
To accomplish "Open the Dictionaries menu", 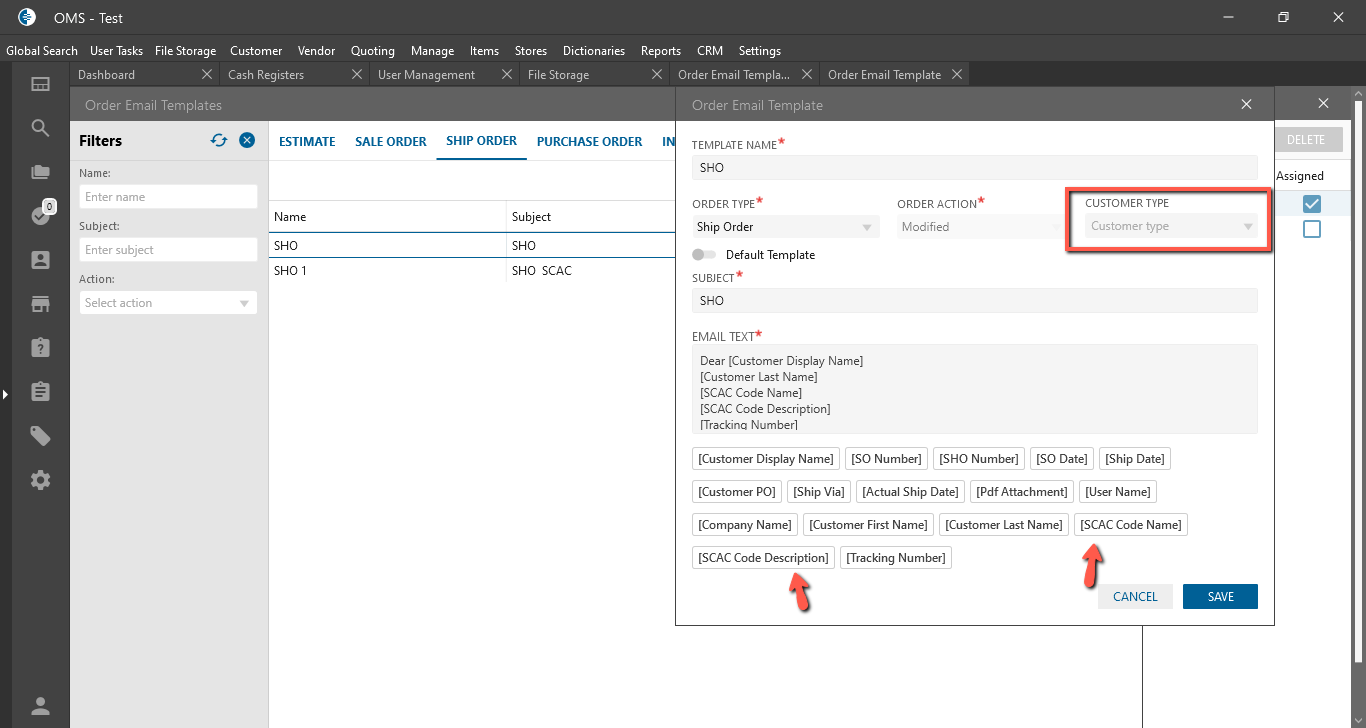I will 593,50.
